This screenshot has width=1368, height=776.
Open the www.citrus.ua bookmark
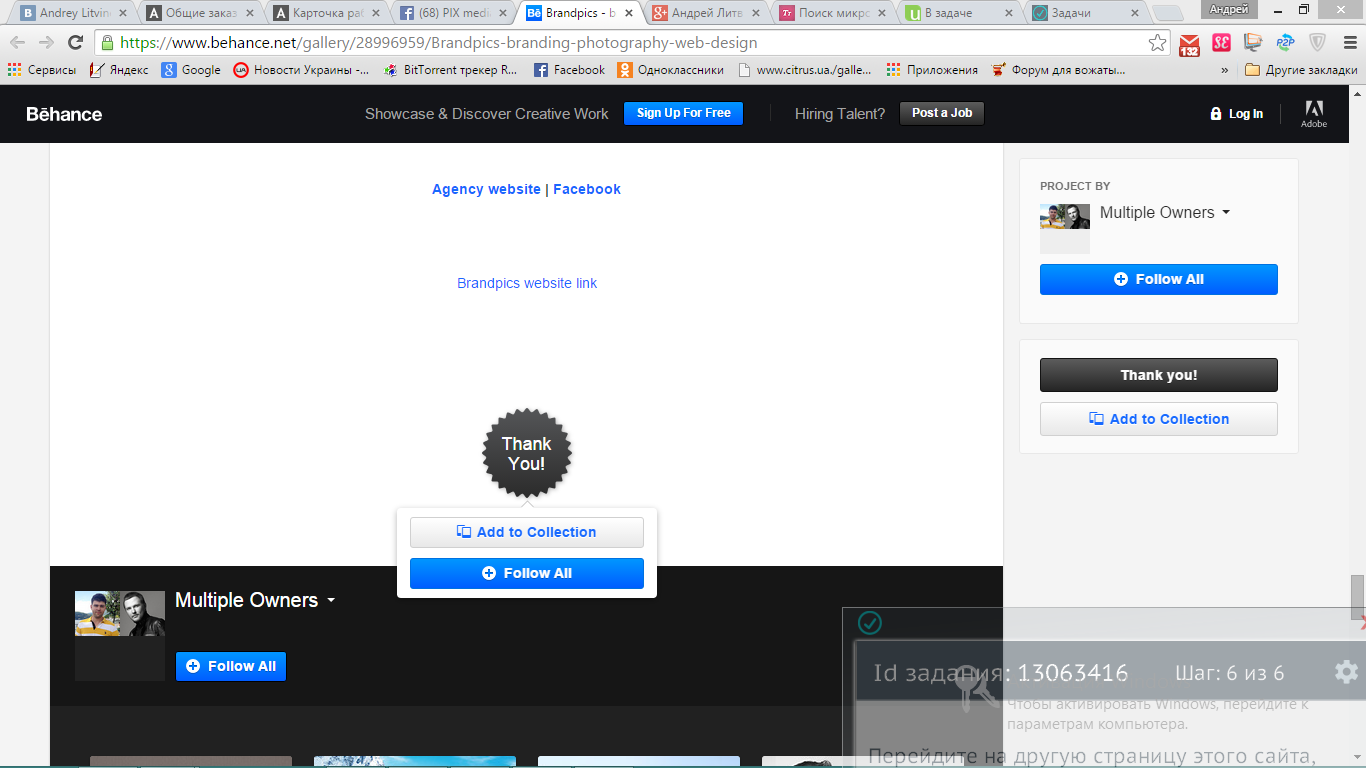coord(804,70)
